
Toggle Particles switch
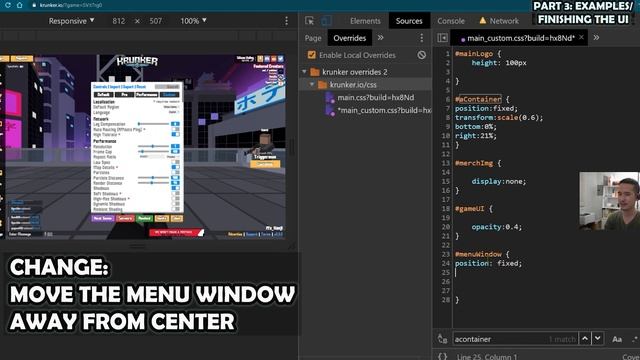pos(176,172)
